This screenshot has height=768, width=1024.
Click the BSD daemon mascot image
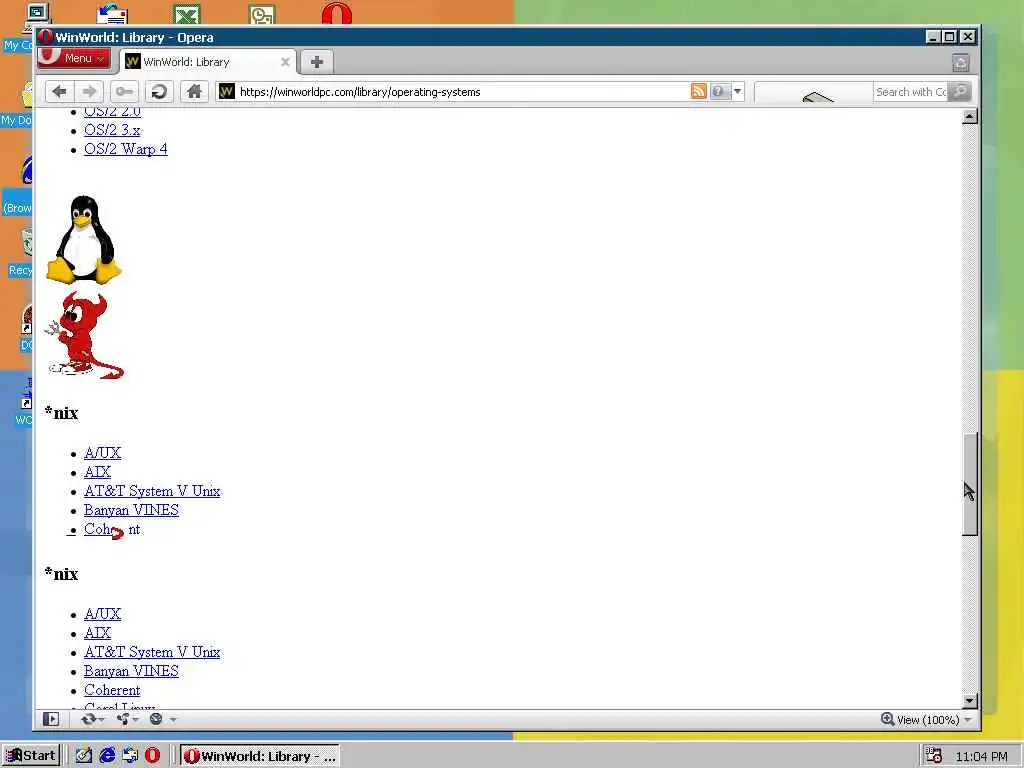click(x=84, y=335)
